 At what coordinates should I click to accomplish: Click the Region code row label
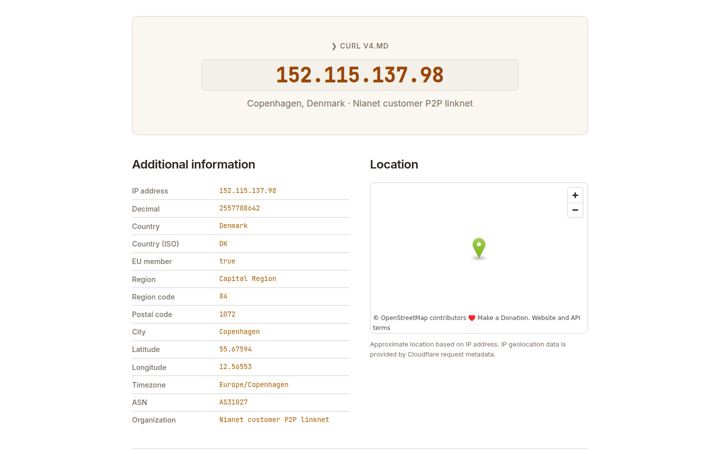click(x=153, y=297)
